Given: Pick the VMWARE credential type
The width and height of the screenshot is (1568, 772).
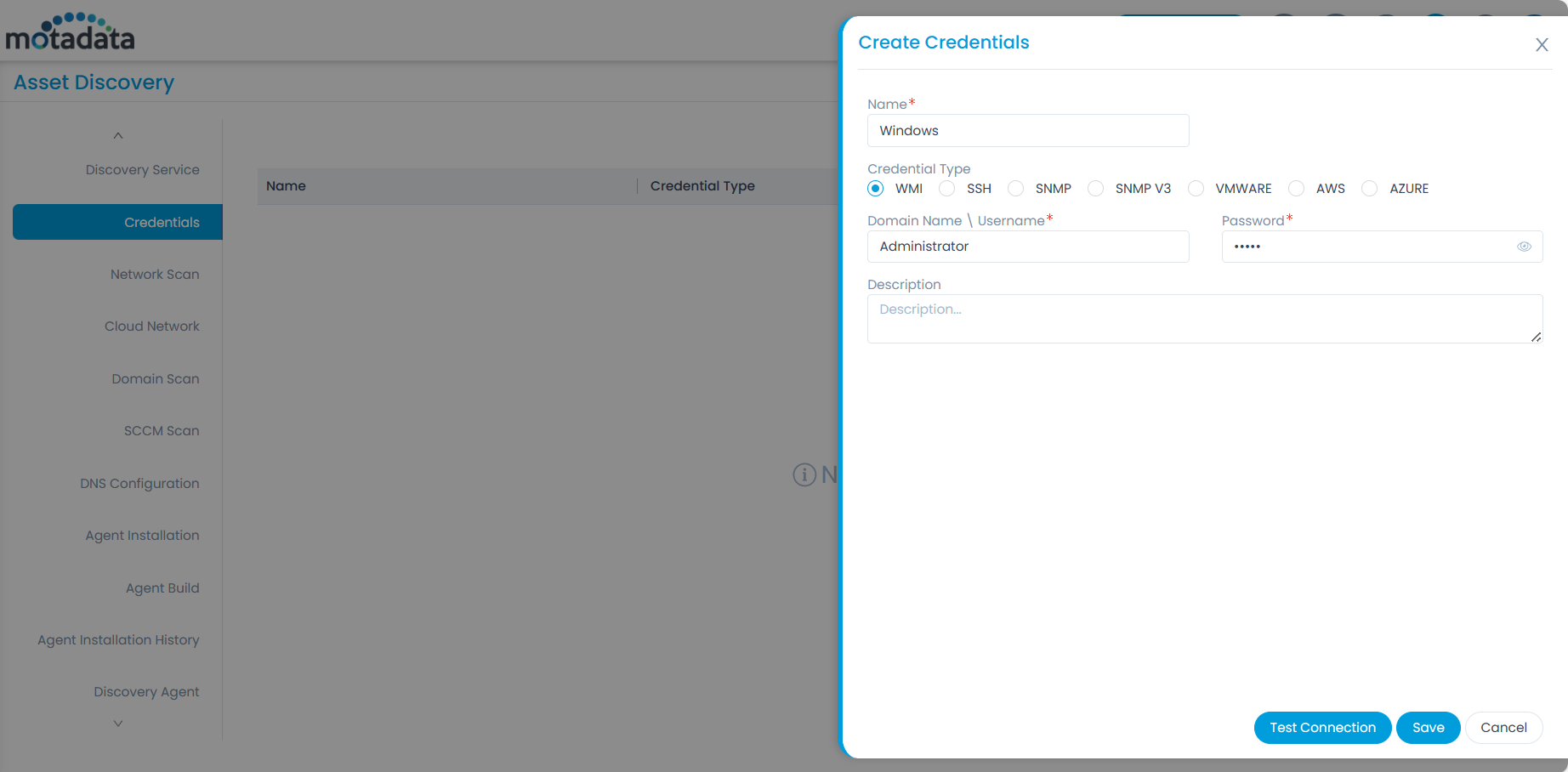Looking at the screenshot, I should 1196,189.
